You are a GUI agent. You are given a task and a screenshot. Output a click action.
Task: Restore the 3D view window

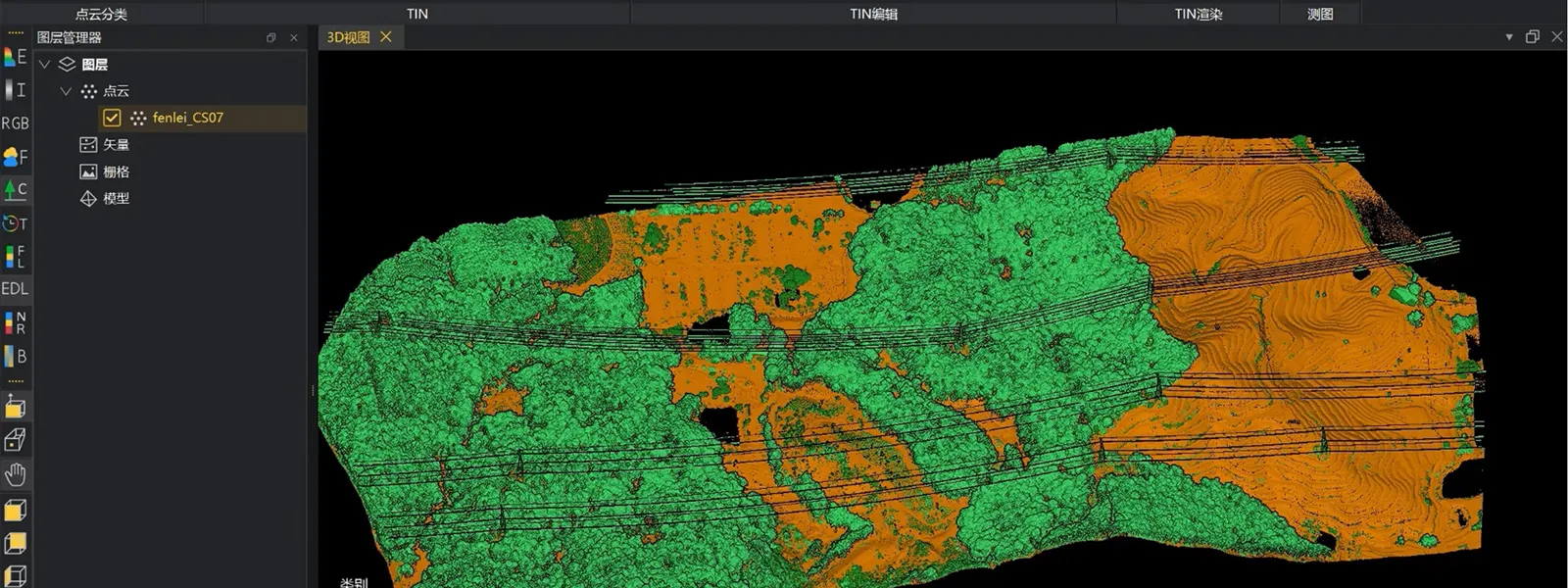pyautogui.click(x=1533, y=37)
